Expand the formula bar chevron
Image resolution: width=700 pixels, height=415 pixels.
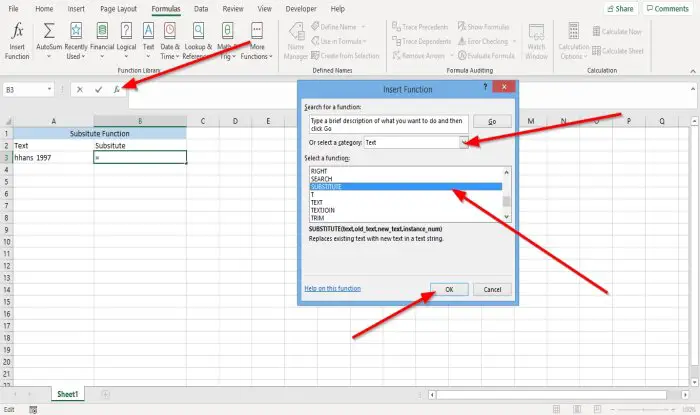pyautogui.click(x=693, y=89)
